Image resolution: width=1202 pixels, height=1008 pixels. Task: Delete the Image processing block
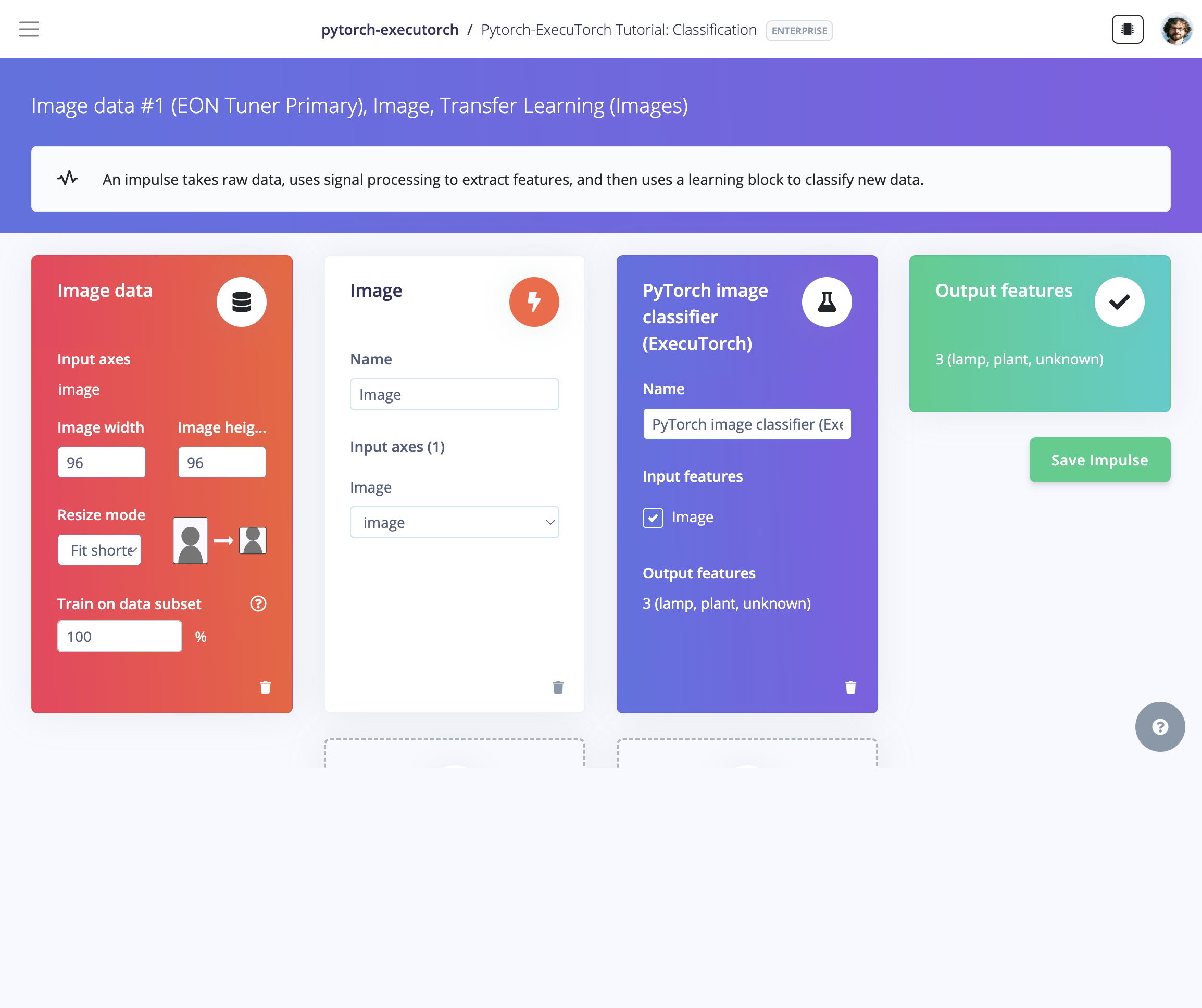557,687
